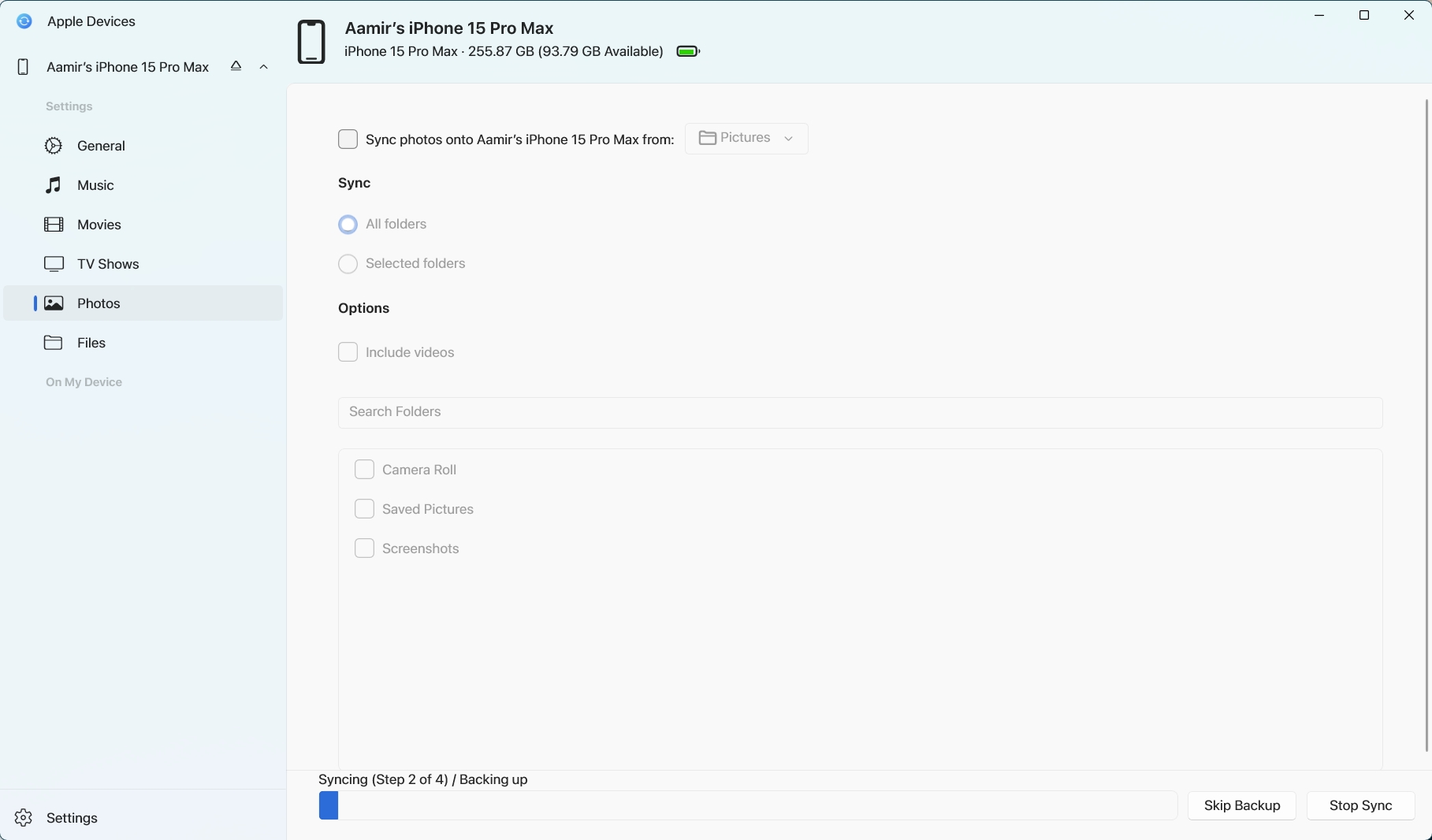Click the vertical scrollbar on the right edge
Screen dimensions: 1432x840
pyautogui.click(x=1426, y=426)
